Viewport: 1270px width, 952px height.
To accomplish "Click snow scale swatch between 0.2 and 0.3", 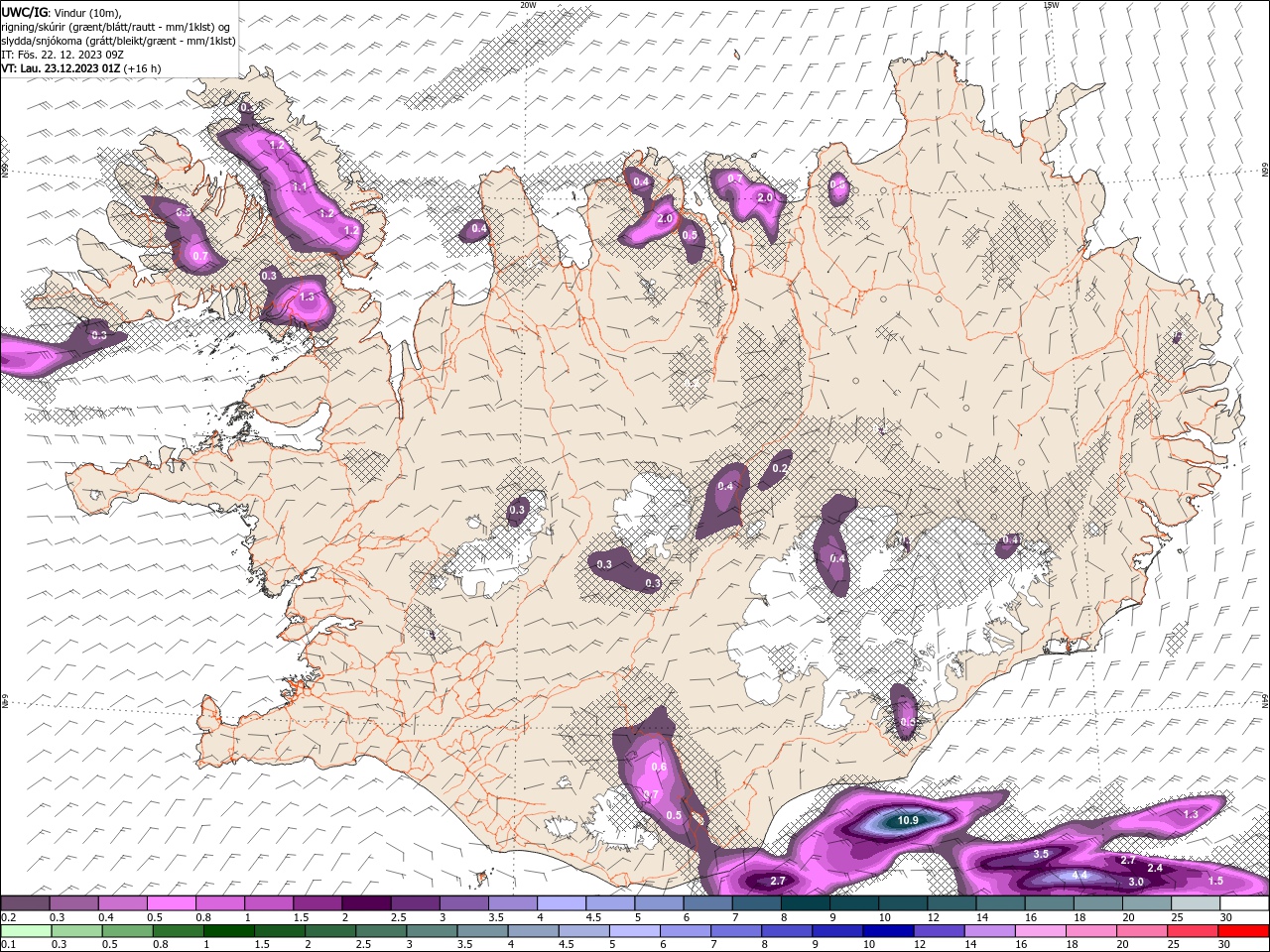I will [25, 903].
